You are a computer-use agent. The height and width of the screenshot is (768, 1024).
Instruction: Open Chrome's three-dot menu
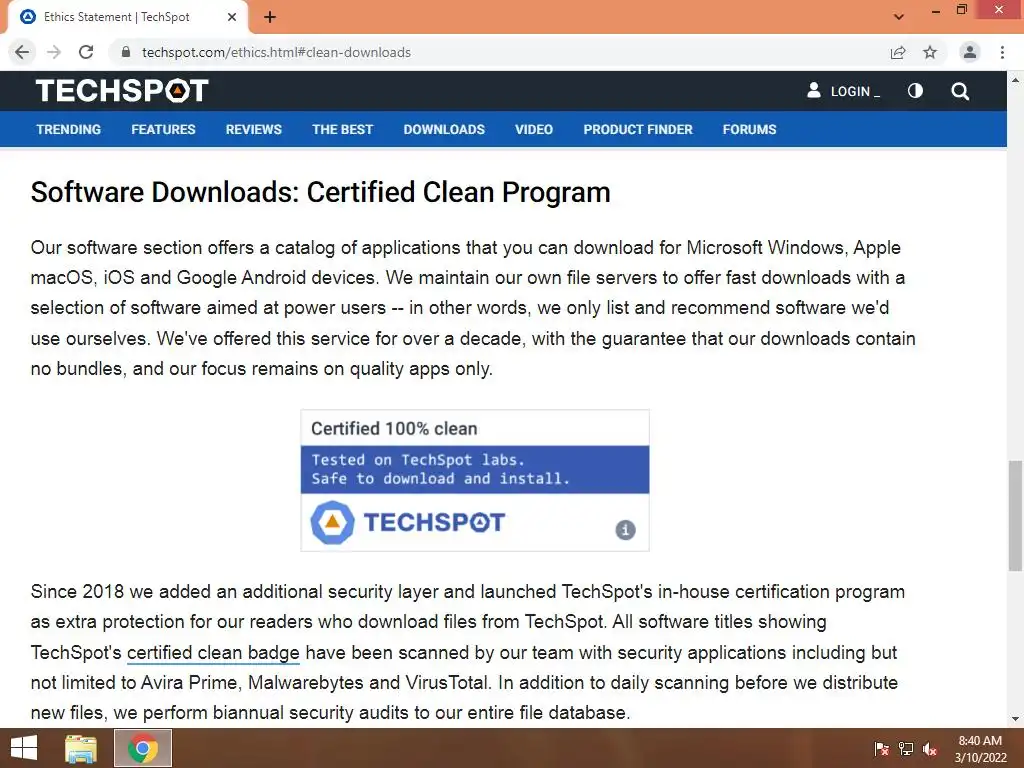1002,52
